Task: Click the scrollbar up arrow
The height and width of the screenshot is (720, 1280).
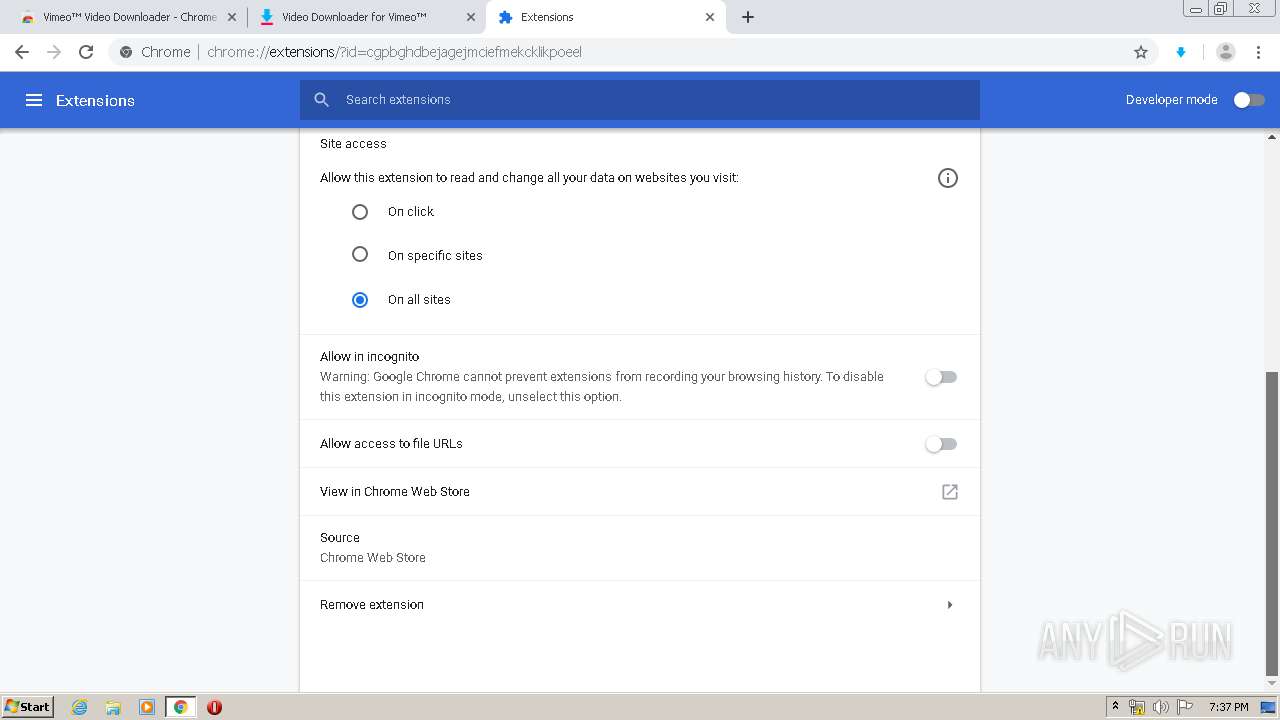Action: point(1272,136)
